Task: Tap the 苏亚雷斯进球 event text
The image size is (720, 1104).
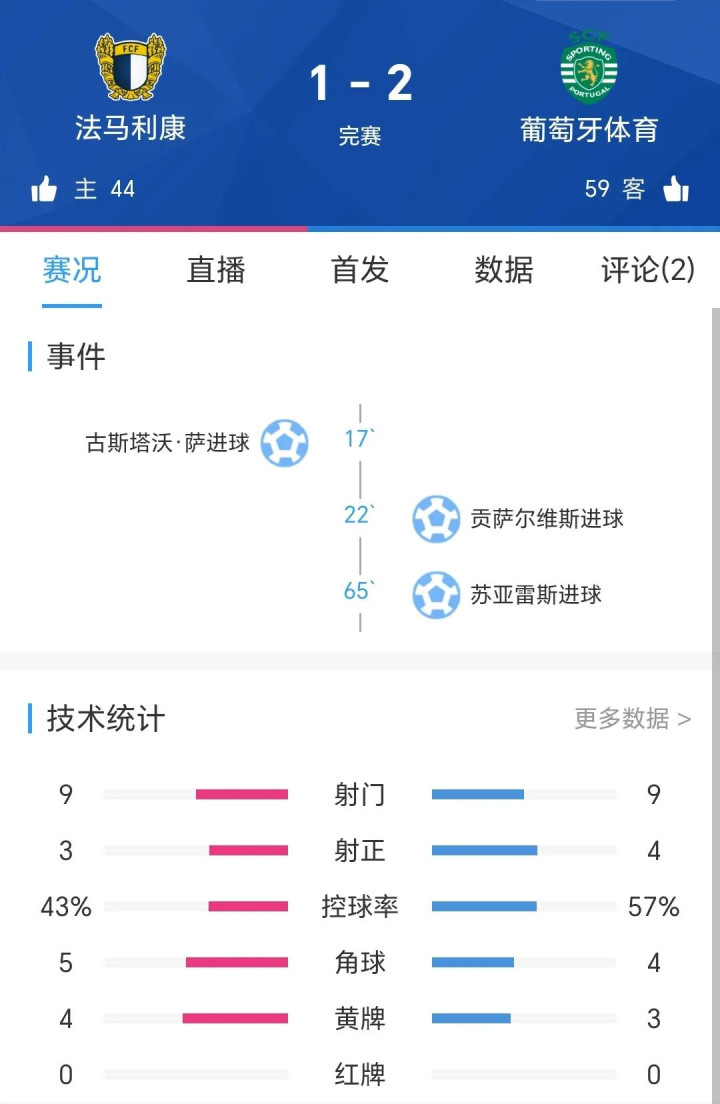Action: point(536,595)
